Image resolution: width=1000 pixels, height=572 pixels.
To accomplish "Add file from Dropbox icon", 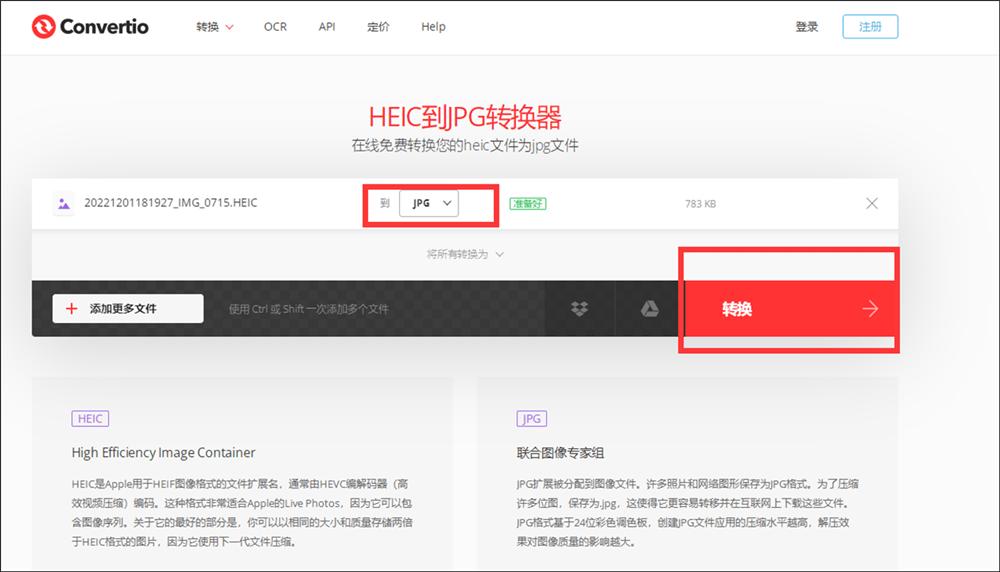I will 580,309.
